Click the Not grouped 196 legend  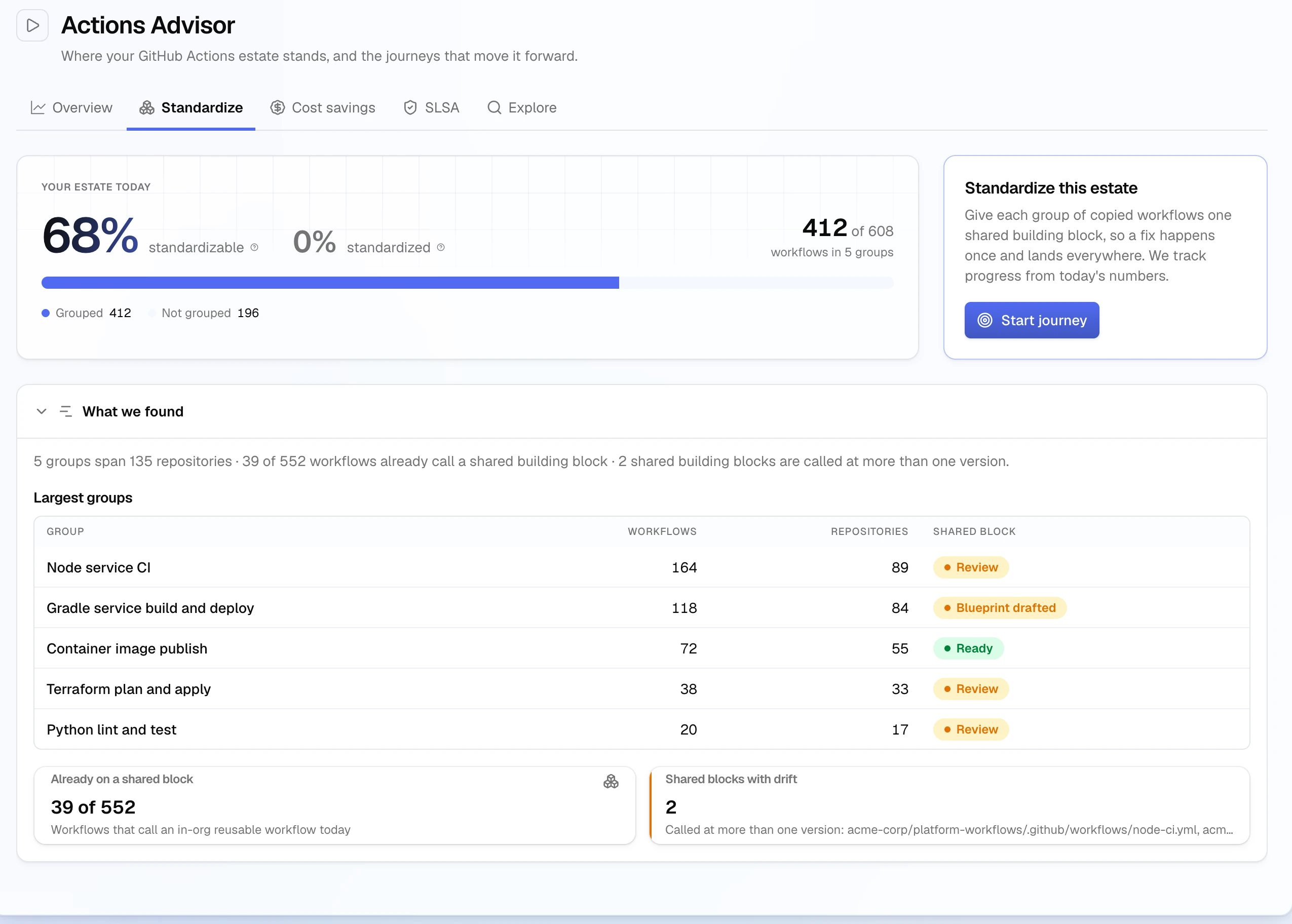[x=203, y=314]
